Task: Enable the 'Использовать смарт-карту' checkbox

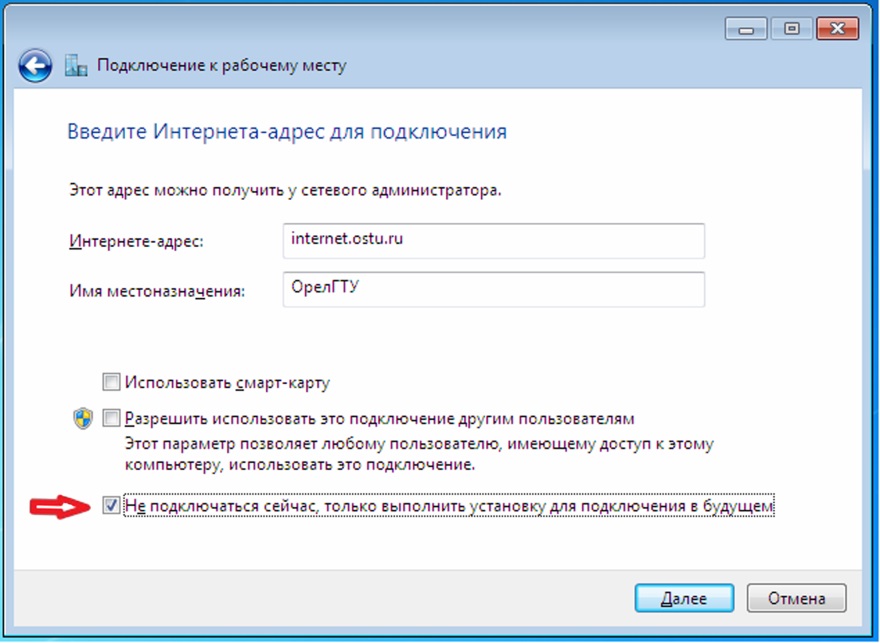Action: [x=112, y=382]
